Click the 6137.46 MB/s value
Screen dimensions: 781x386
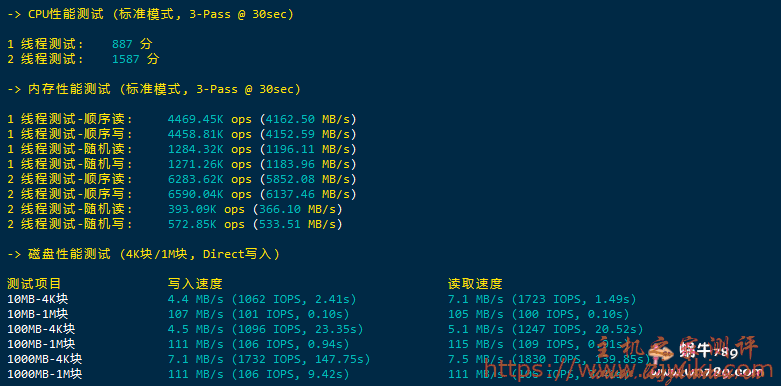[311, 194]
